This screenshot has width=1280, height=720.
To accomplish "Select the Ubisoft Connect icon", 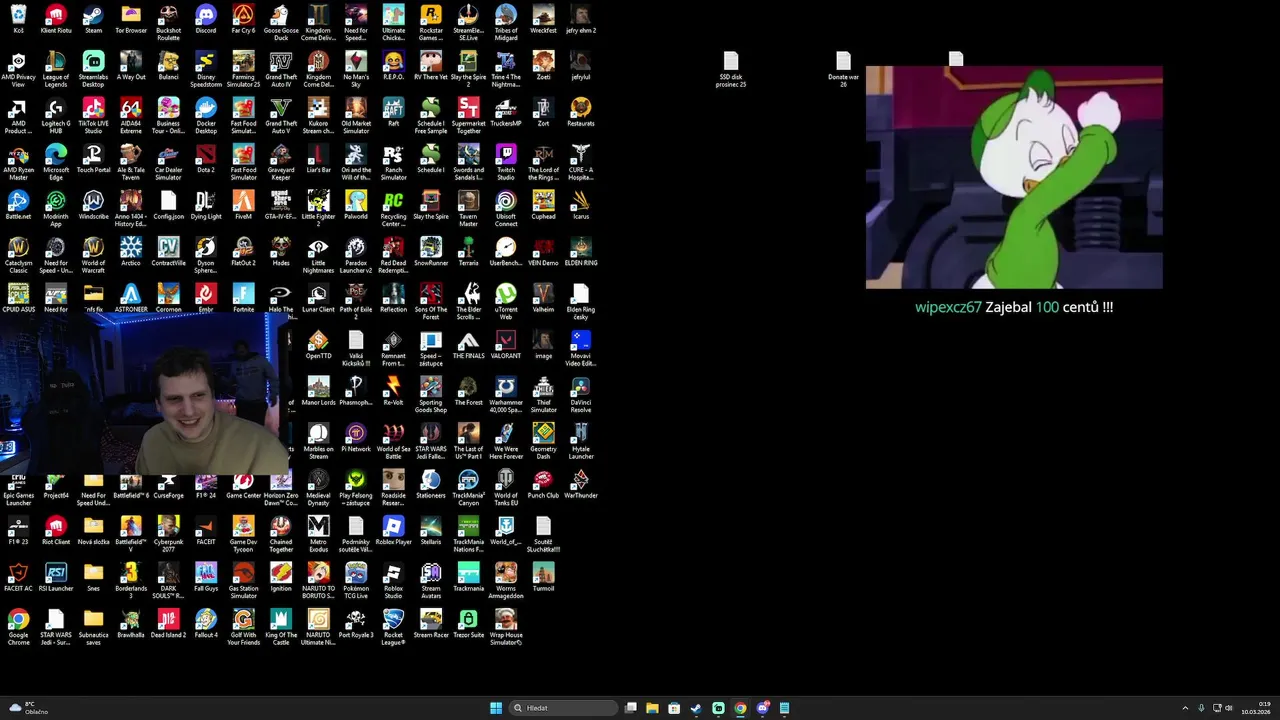I will (506, 208).
